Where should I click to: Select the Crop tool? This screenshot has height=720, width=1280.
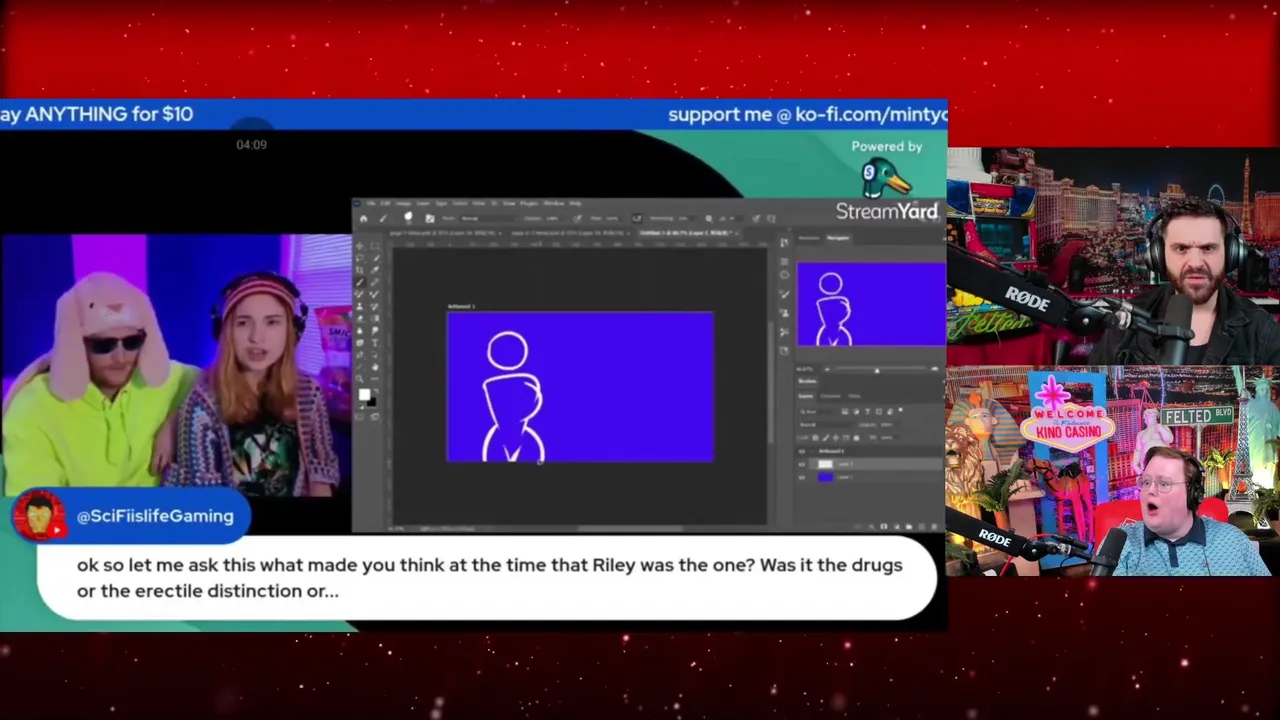pos(360,270)
